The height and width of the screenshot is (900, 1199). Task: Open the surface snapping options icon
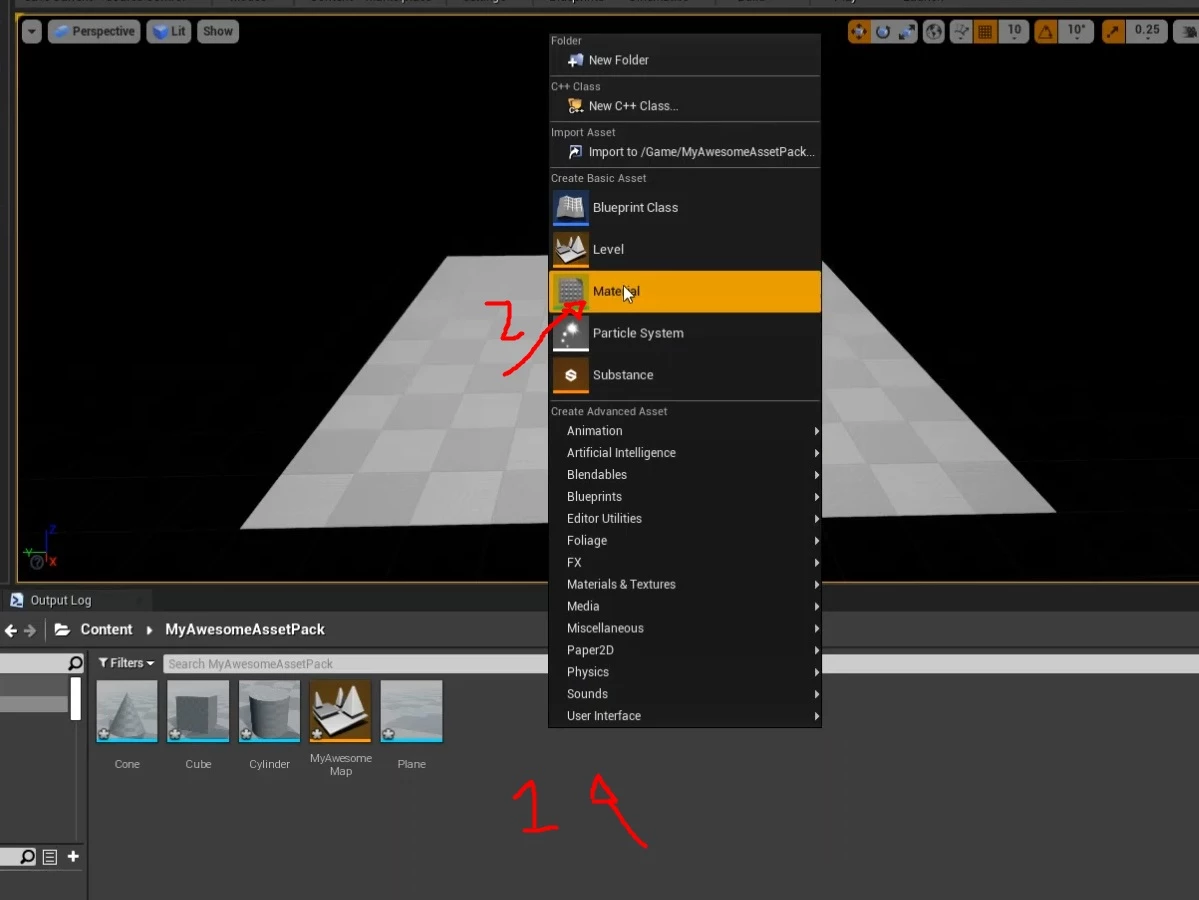[x=960, y=31]
